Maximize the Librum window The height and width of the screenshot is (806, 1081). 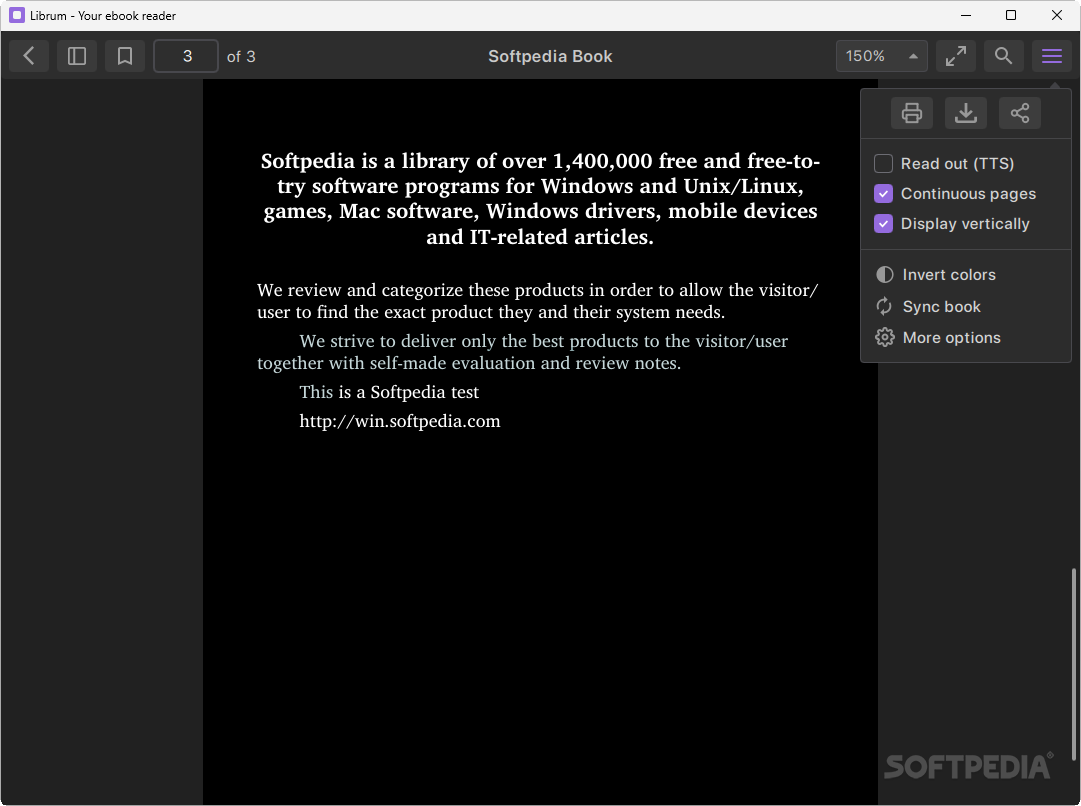coord(1011,15)
